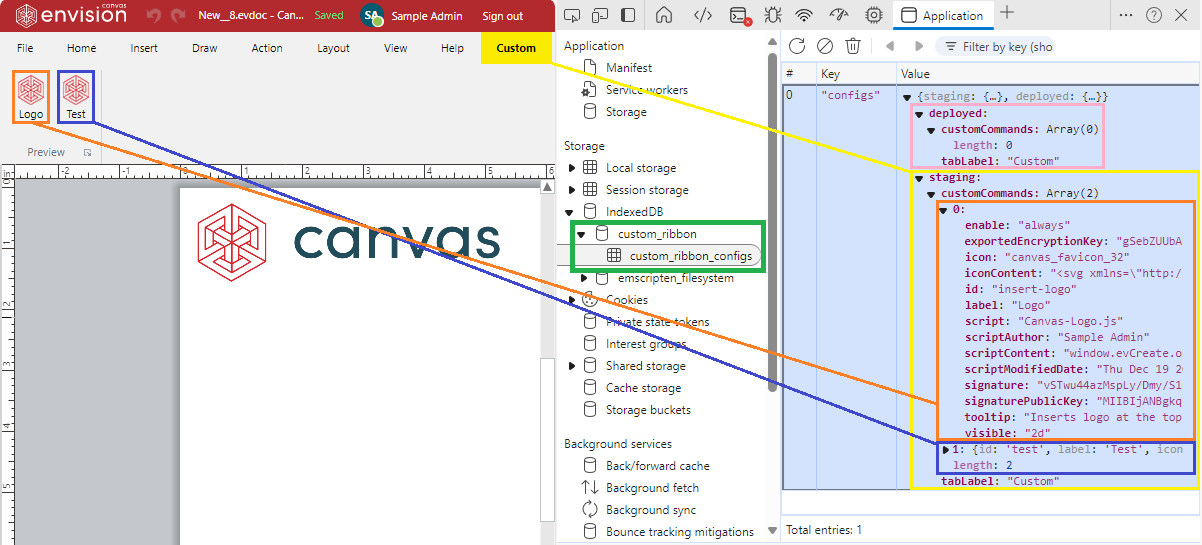Expand the Local storage tree node

tap(572, 168)
